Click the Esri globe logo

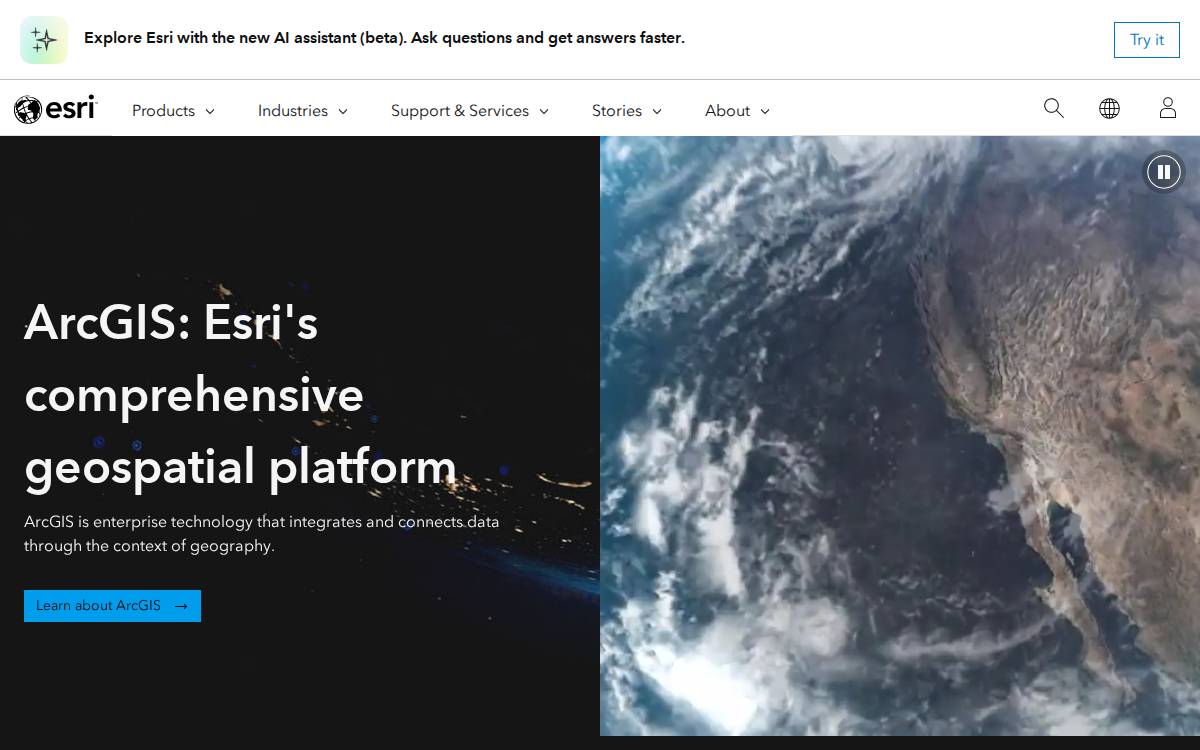tap(55, 109)
